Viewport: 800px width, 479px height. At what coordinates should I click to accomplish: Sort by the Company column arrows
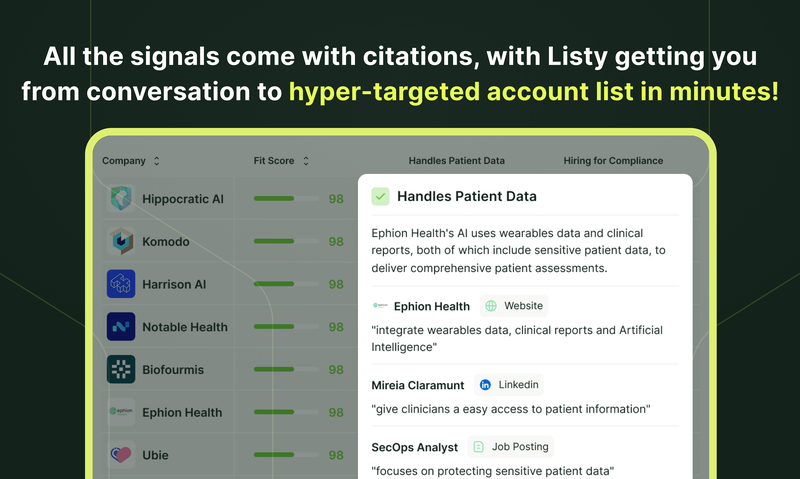(x=157, y=161)
